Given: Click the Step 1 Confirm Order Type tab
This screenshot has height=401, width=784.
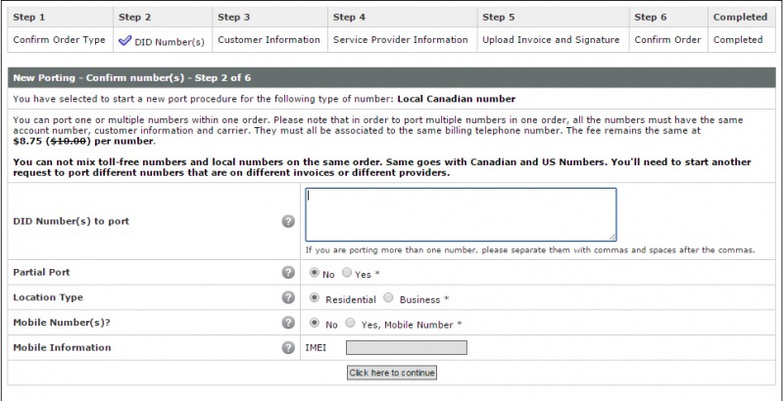Looking at the screenshot, I should pyautogui.click(x=60, y=40).
